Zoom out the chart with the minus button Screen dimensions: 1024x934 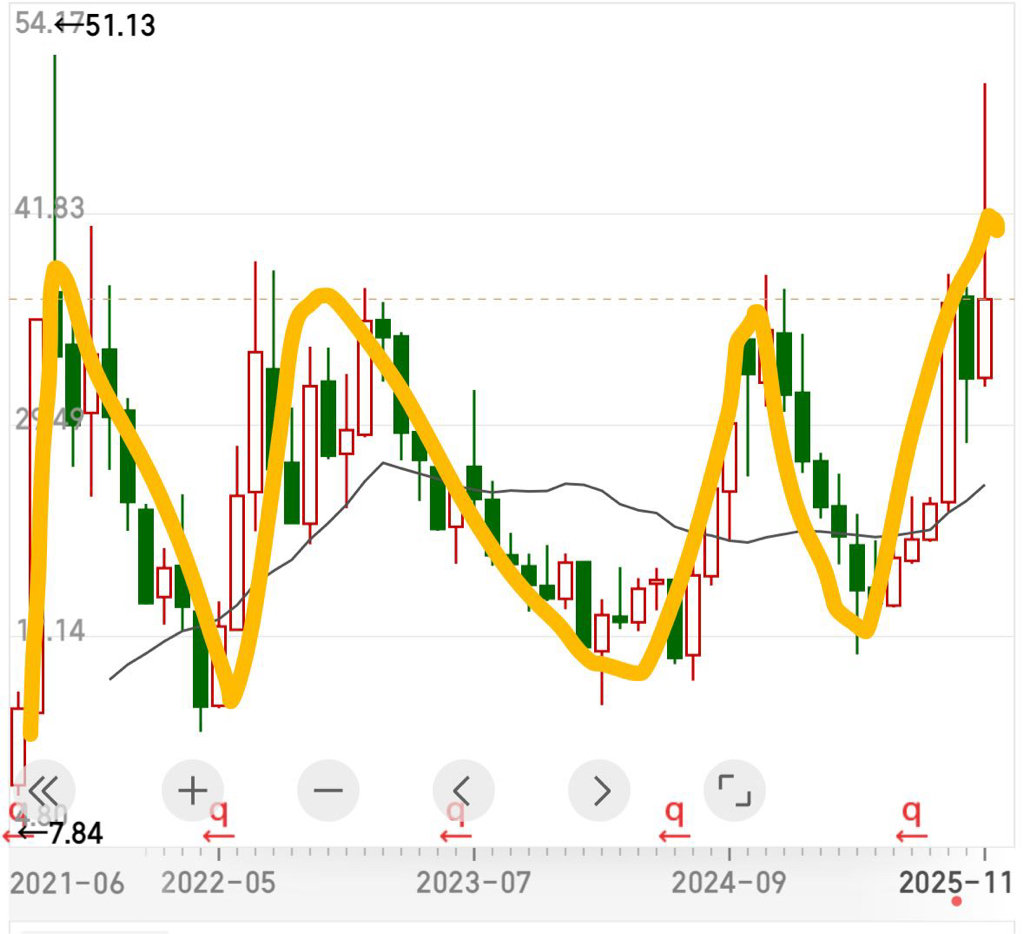tap(328, 791)
